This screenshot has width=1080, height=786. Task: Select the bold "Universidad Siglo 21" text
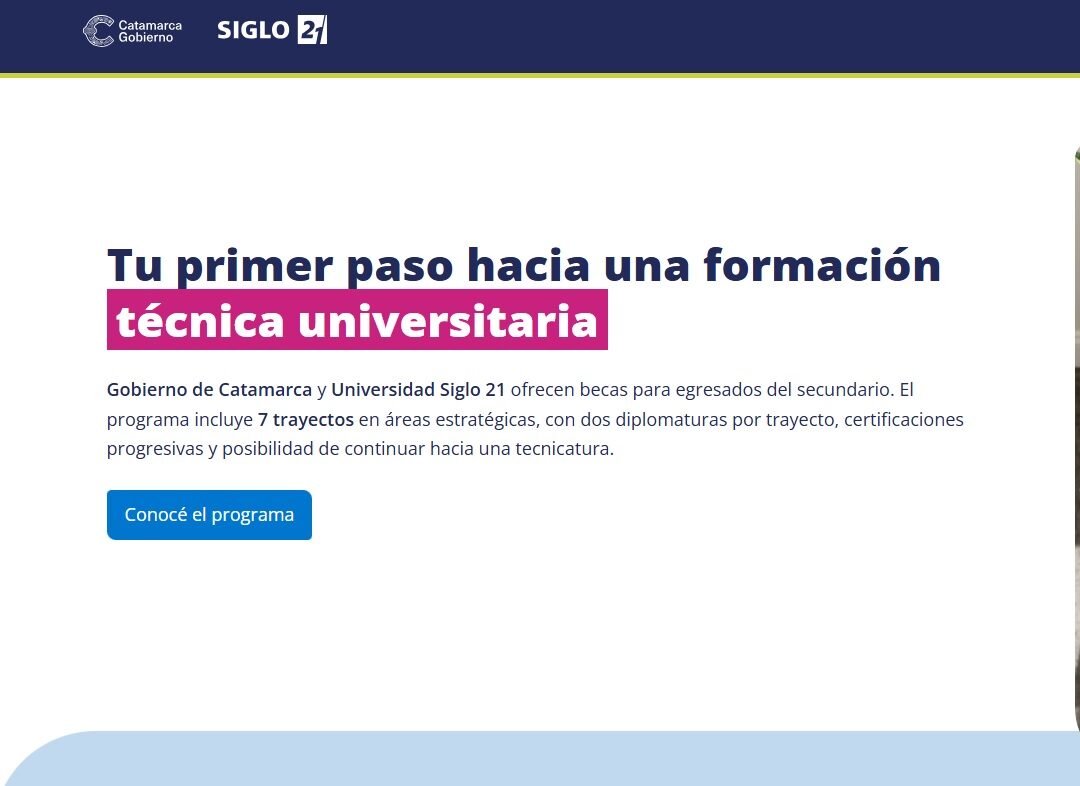tap(418, 389)
